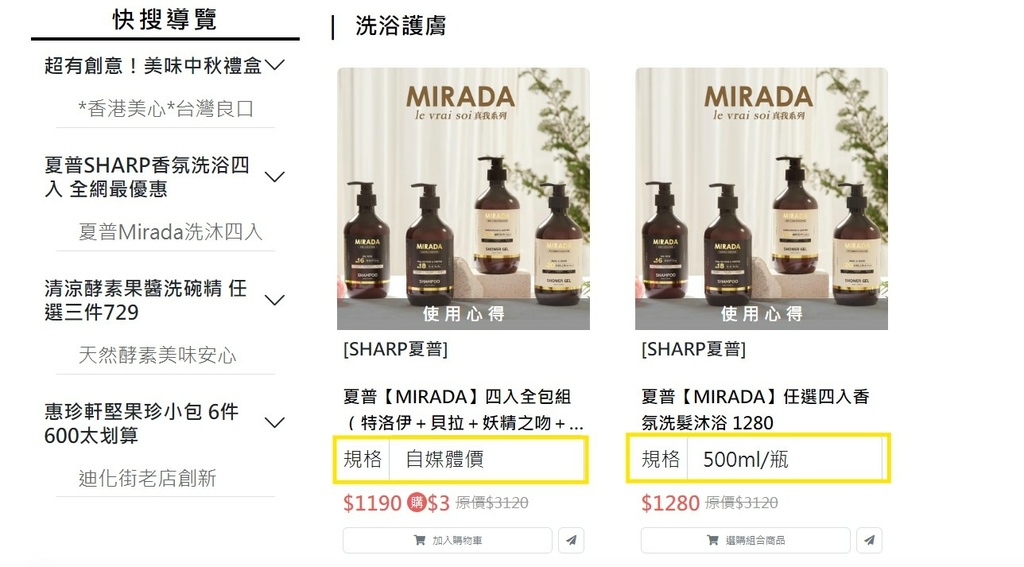Open 天然酵素美味安心 link
1024x567 pixels.
pyautogui.click(x=157, y=355)
